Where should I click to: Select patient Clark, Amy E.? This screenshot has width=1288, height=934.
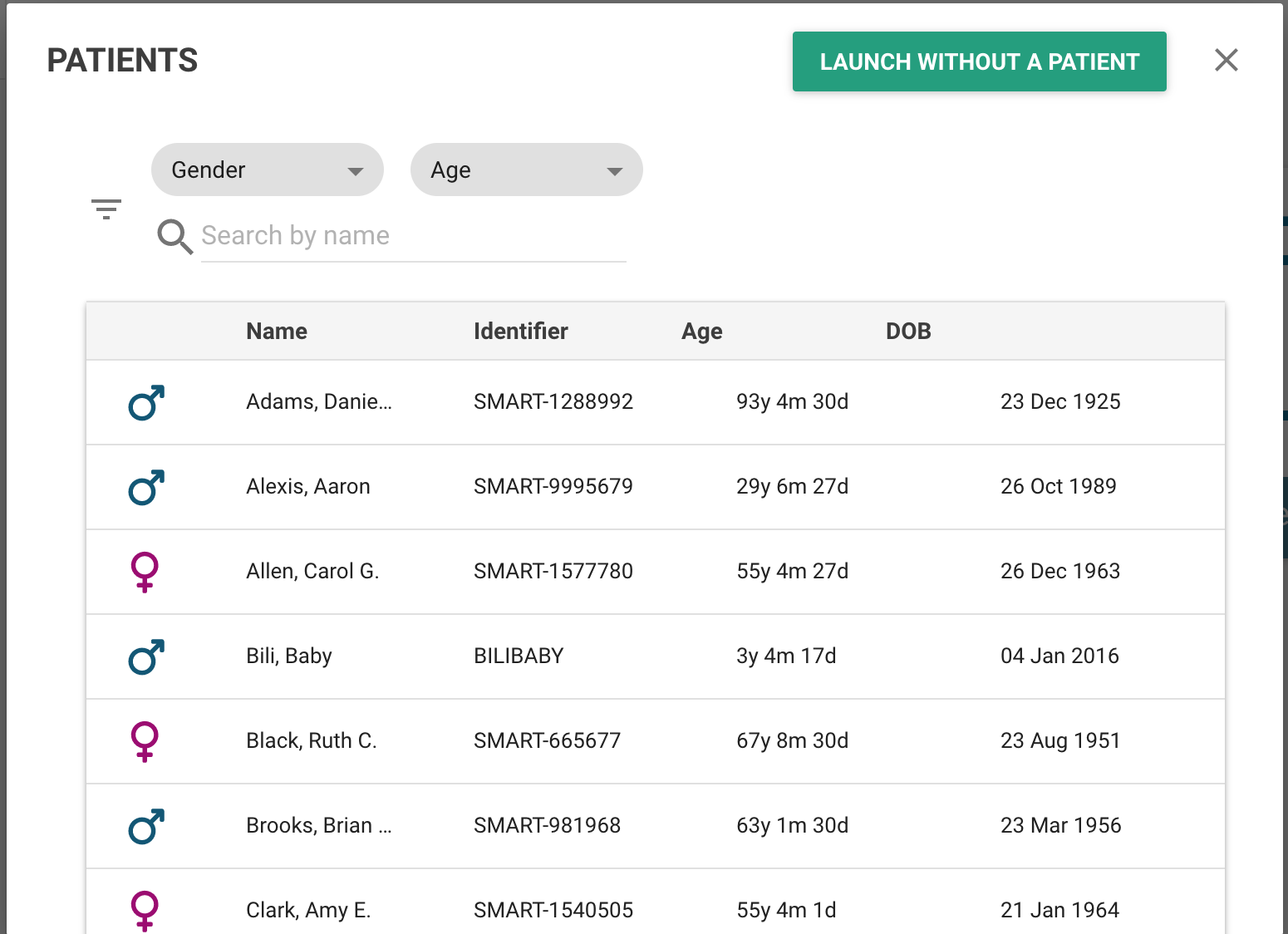pos(308,911)
